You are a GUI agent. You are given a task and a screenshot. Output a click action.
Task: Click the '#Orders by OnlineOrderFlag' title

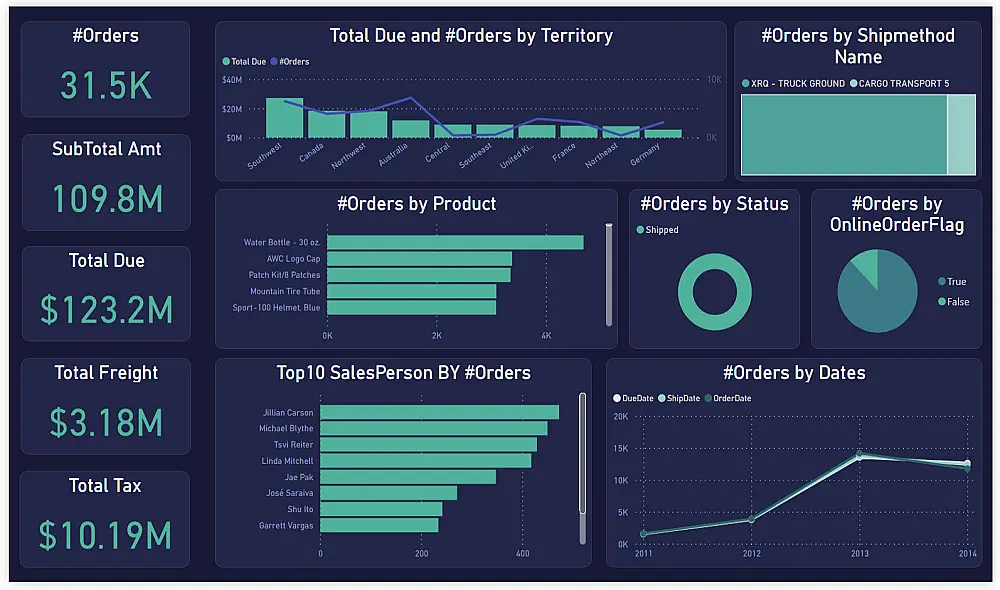[897, 214]
